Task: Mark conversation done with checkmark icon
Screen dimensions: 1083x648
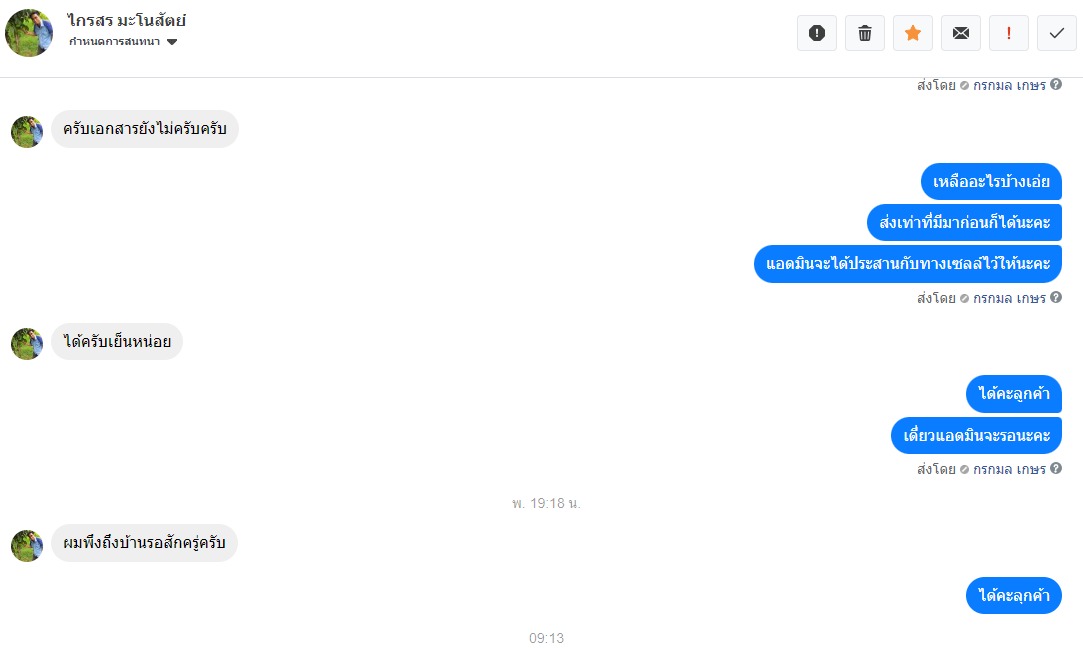Action: click(1057, 33)
